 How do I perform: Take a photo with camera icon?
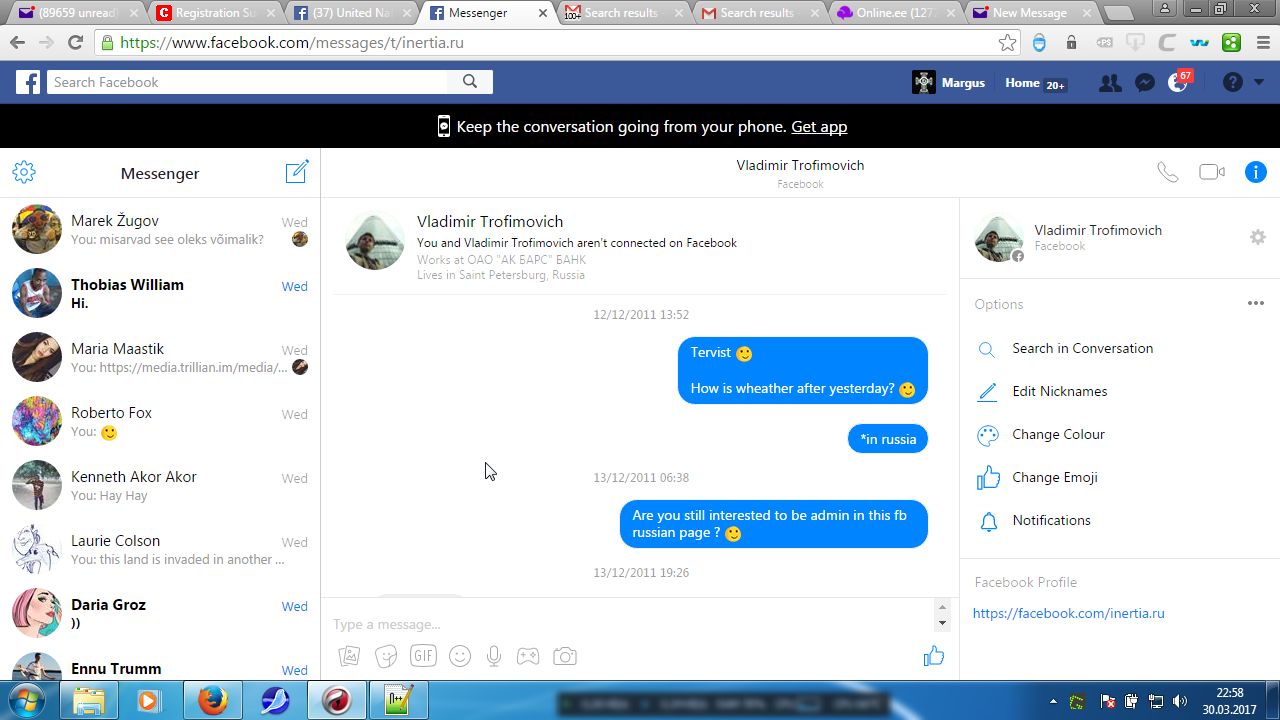click(x=565, y=656)
